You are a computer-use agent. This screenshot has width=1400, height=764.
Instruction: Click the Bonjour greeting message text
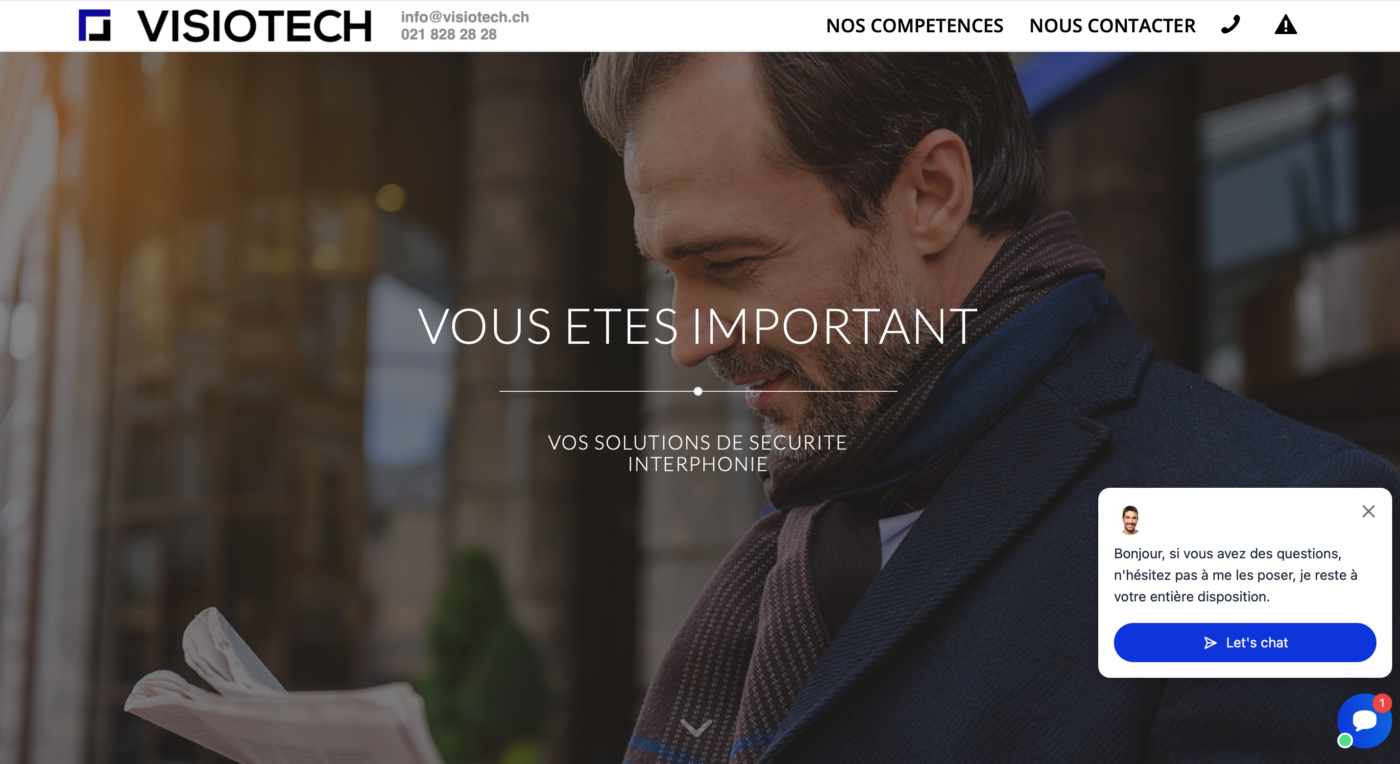[x=1236, y=575]
